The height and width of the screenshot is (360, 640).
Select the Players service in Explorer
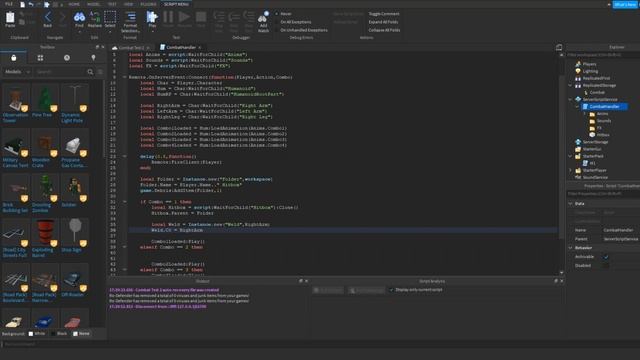coord(589,64)
